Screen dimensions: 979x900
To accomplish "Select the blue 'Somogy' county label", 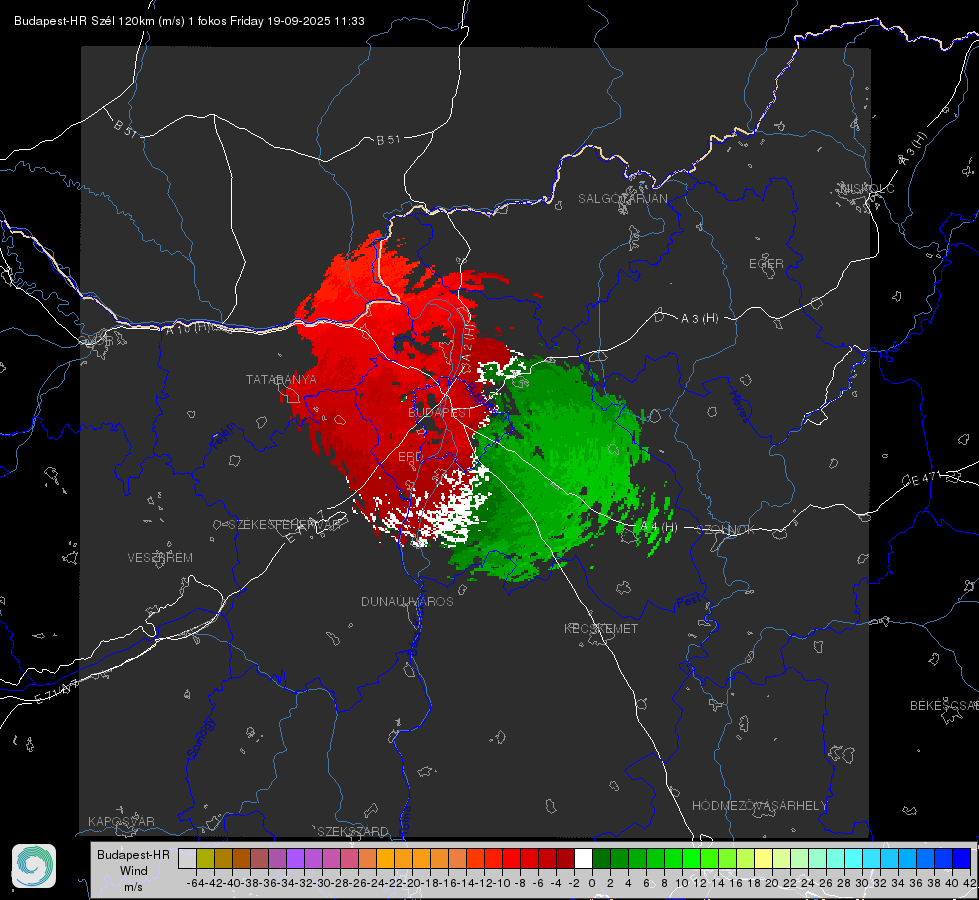I will pyautogui.click(x=200, y=738).
